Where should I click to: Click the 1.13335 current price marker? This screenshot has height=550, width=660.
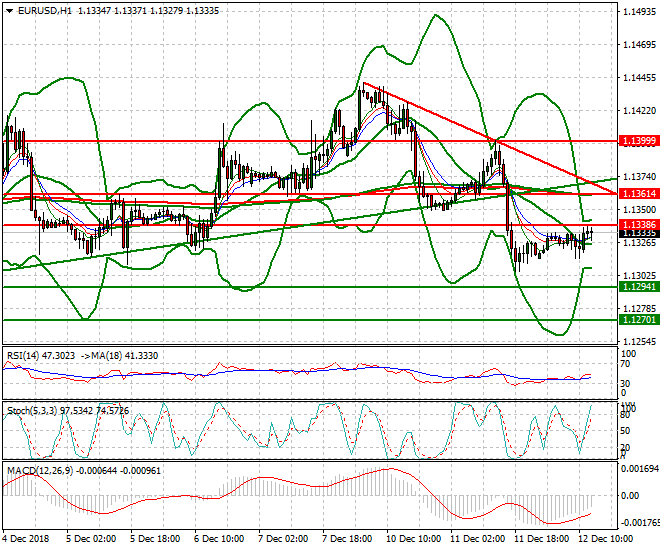637,234
